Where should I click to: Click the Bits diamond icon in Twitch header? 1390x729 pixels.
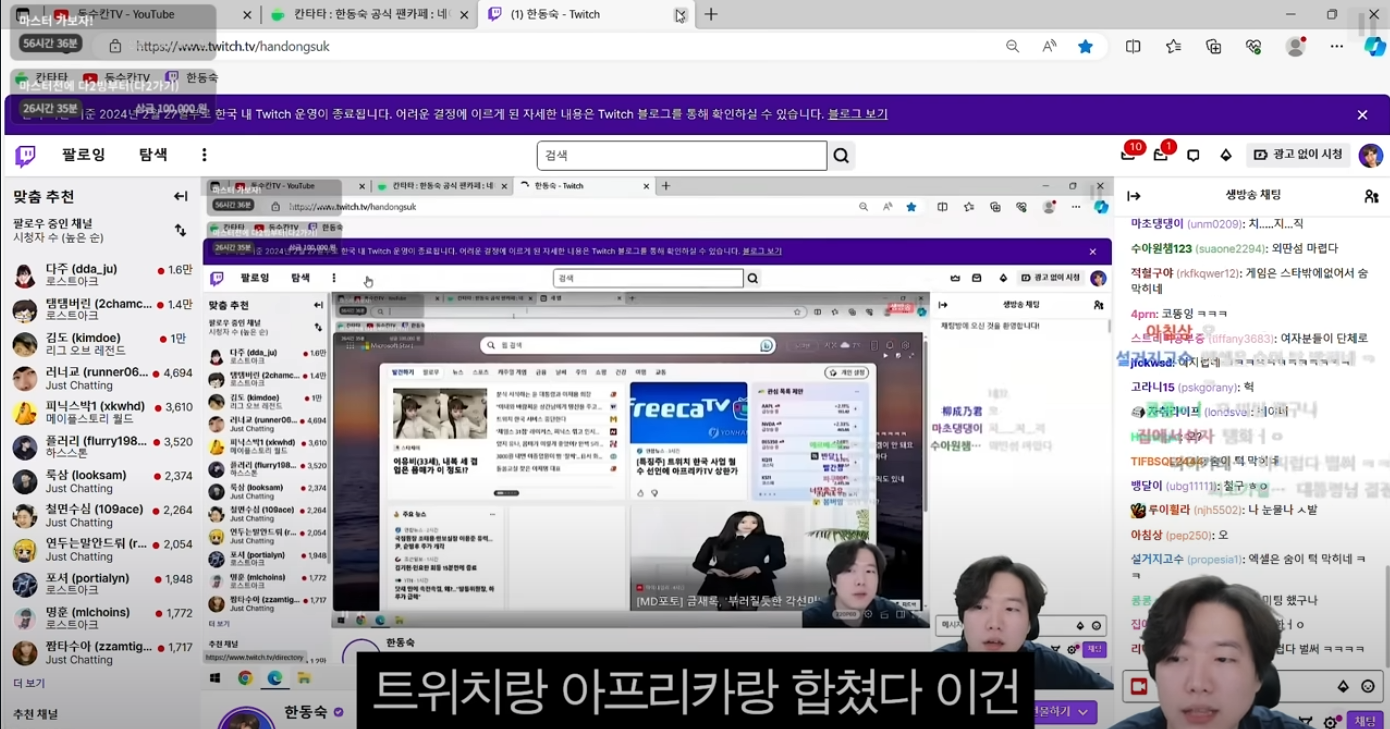point(1226,155)
